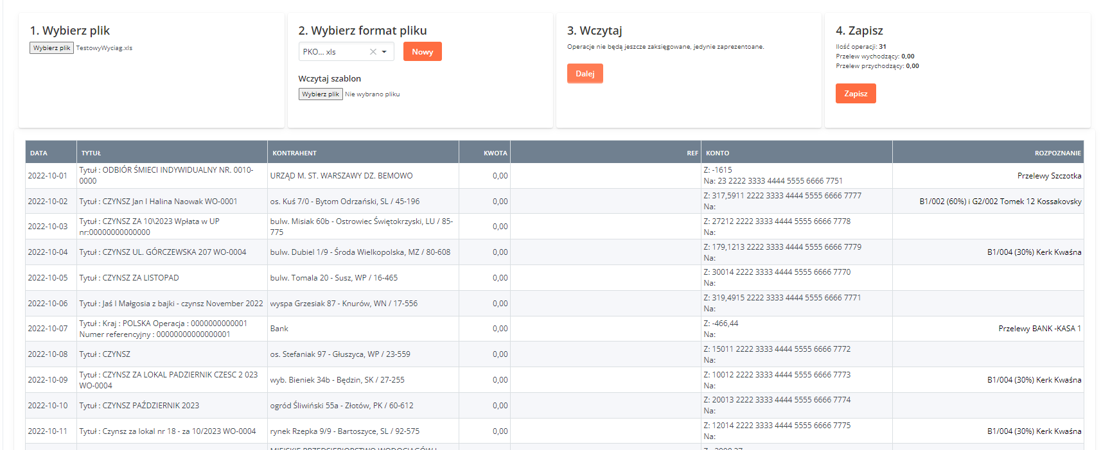Click the Nowy button
The height and width of the screenshot is (450, 1100).
[x=422, y=52]
